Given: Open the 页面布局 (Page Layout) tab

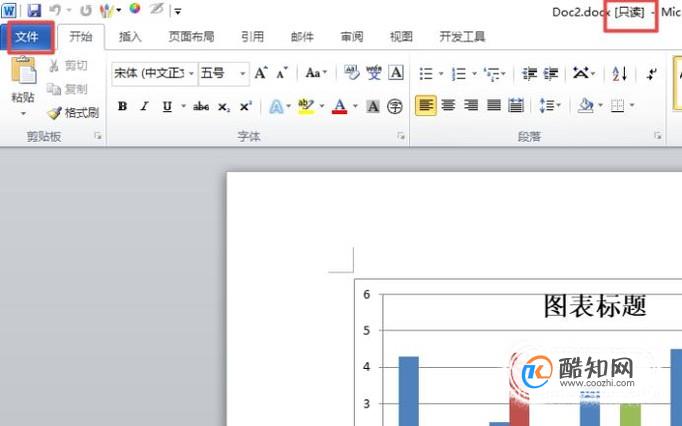Looking at the screenshot, I should [191, 37].
